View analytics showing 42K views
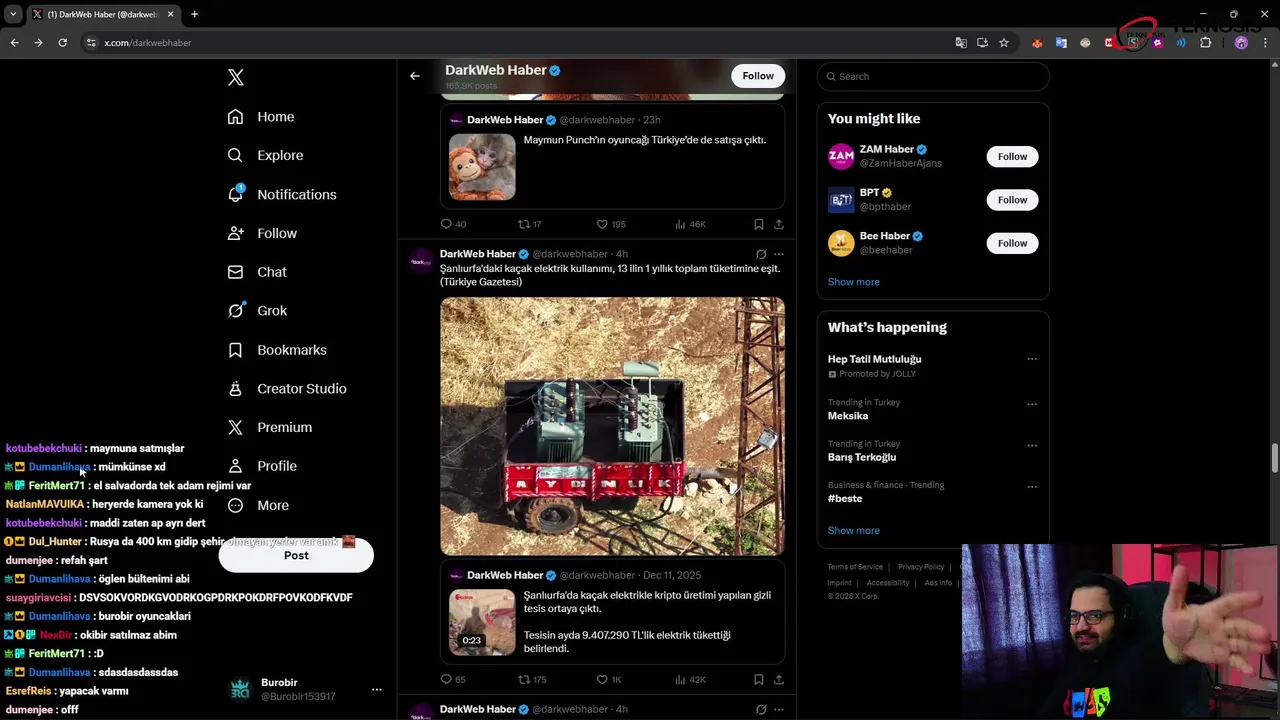 pos(690,680)
